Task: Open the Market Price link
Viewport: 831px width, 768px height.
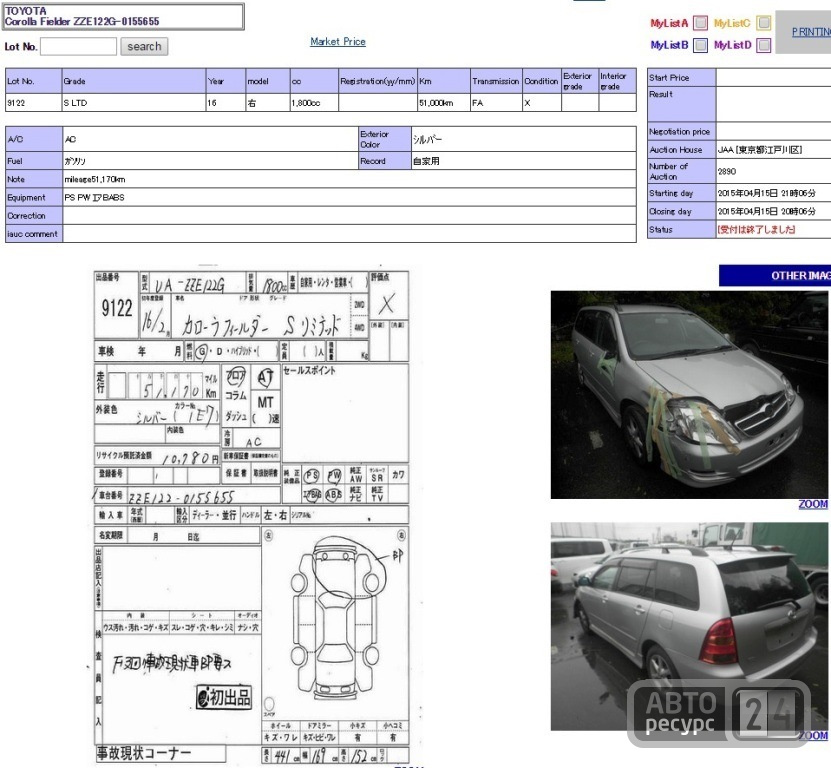Action: pyautogui.click(x=338, y=41)
